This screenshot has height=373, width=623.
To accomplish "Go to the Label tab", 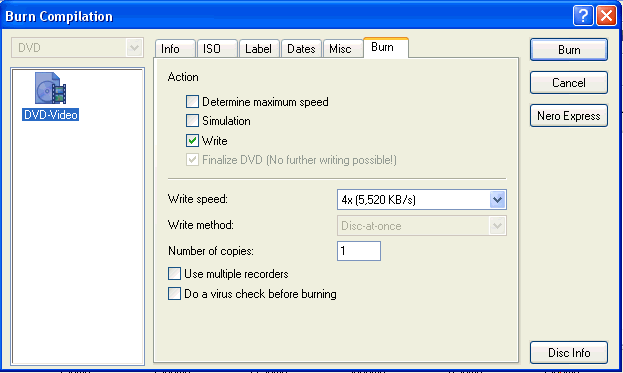I will [x=259, y=48].
